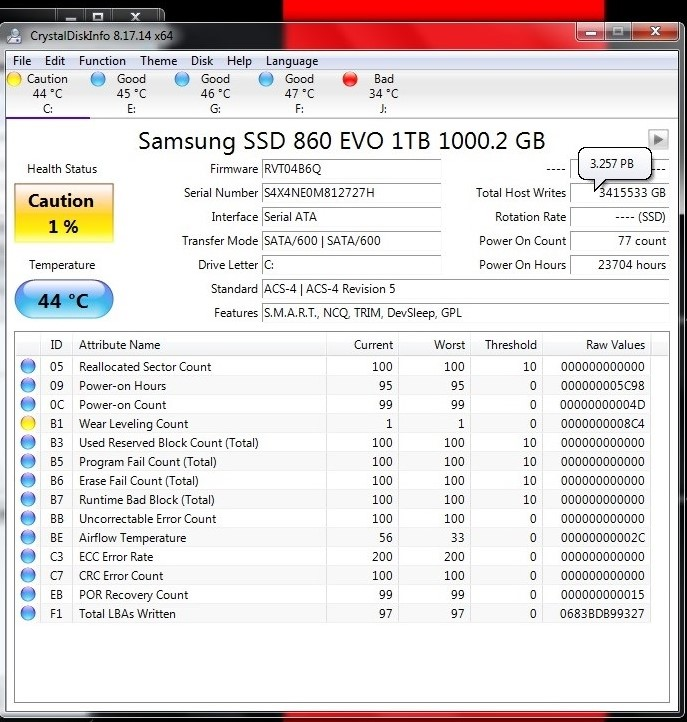Click the blue icon for CRC Error Count
The image size is (687, 722).
click(x=28, y=575)
